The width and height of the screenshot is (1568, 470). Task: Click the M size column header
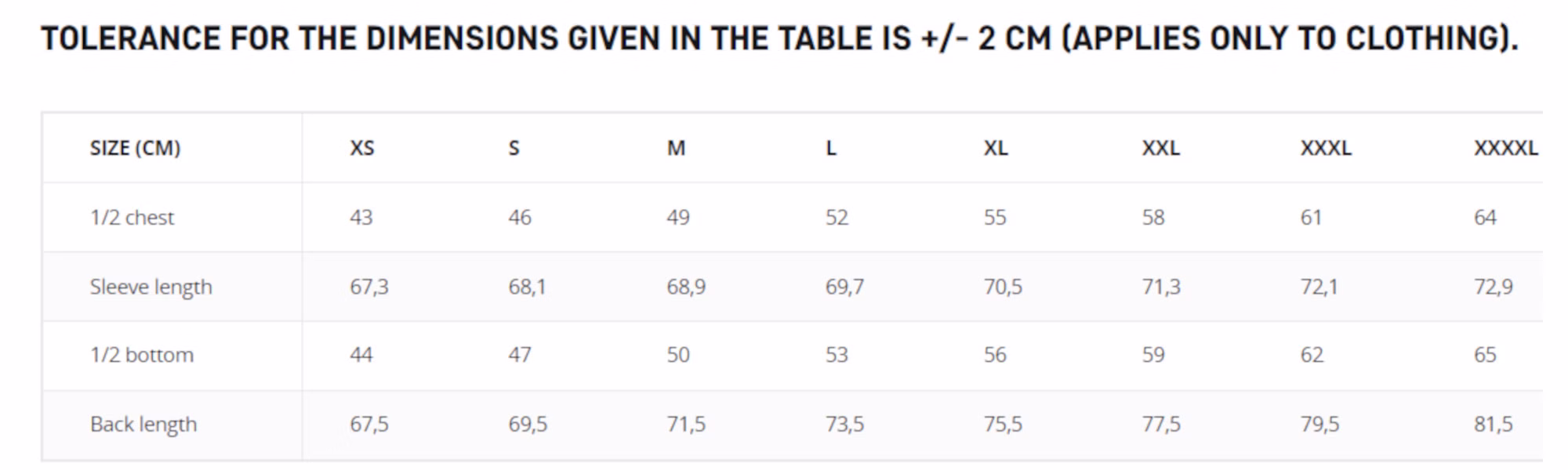pyautogui.click(x=677, y=148)
